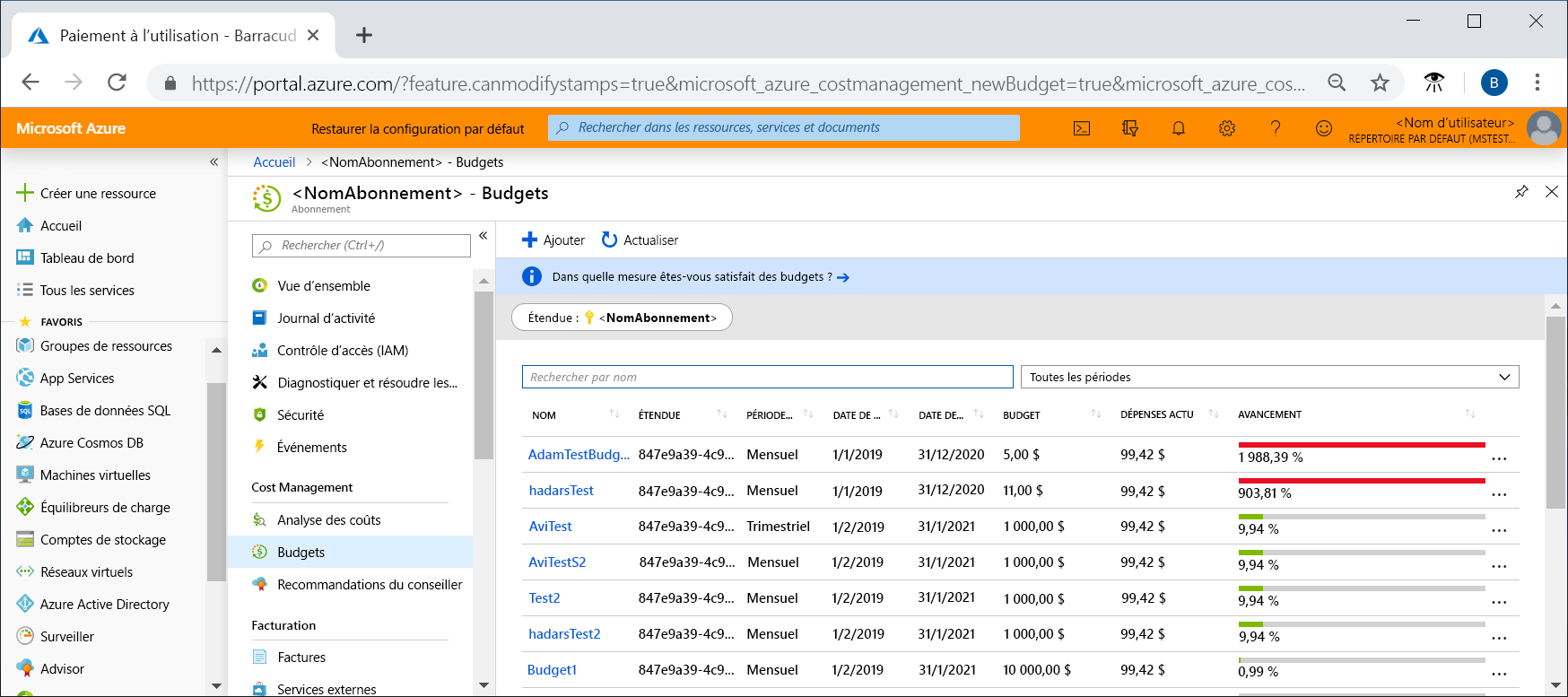Viewport: 1568px width, 697px height.
Task: Open browser profile B avatar
Action: (1494, 83)
